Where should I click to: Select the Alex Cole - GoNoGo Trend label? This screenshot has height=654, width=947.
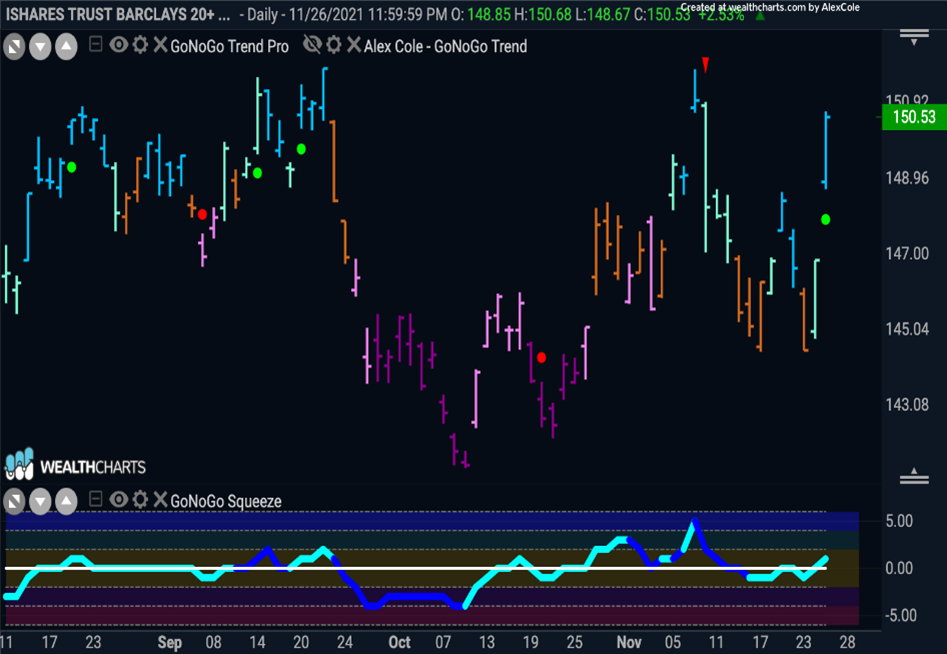click(445, 46)
